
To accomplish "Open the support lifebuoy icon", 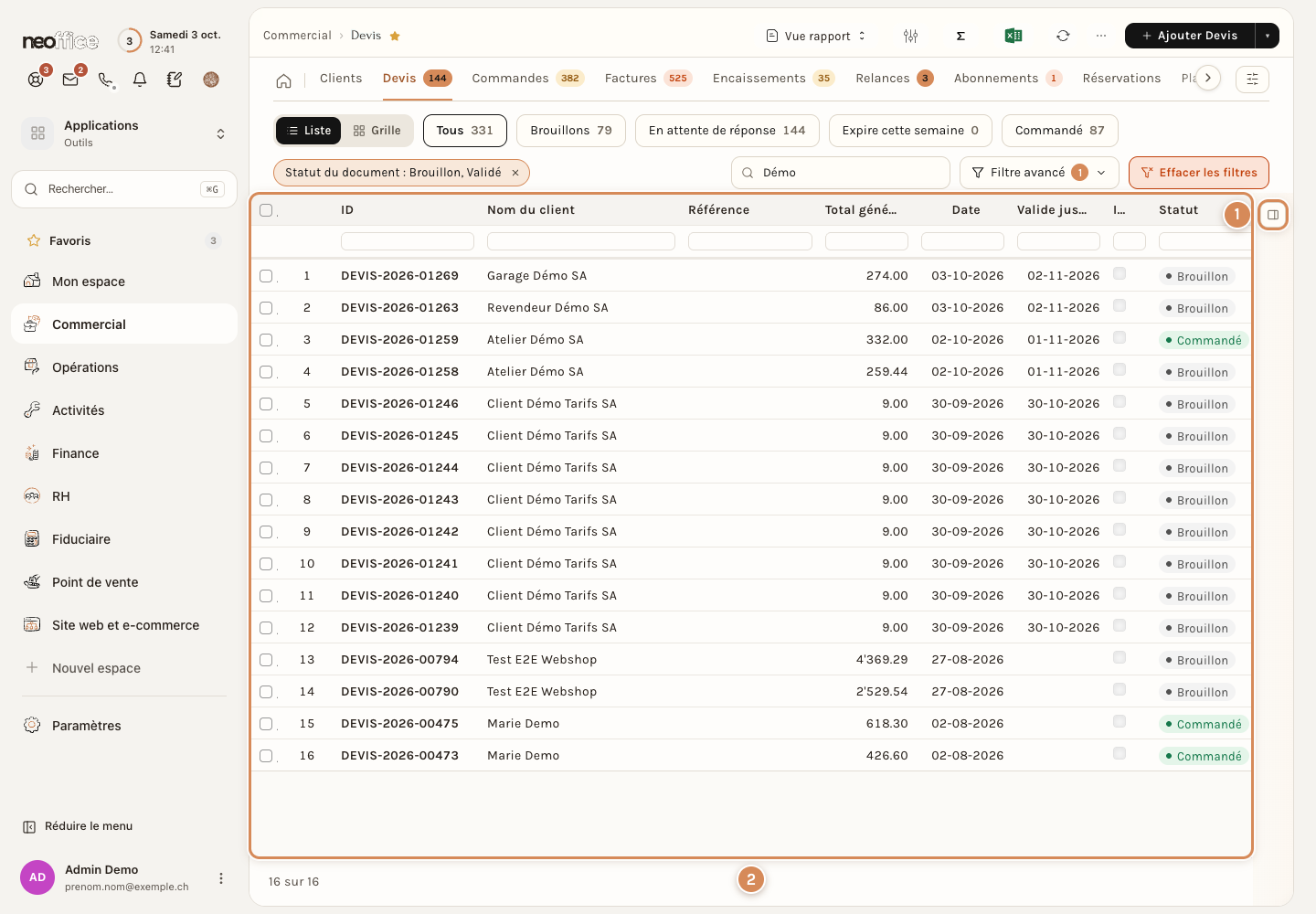I will [36, 80].
